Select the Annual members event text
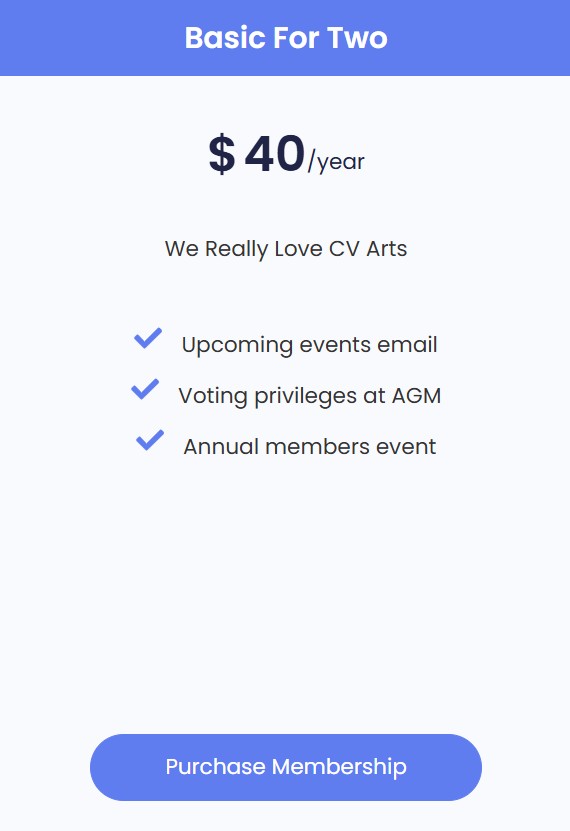 click(x=309, y=446)
